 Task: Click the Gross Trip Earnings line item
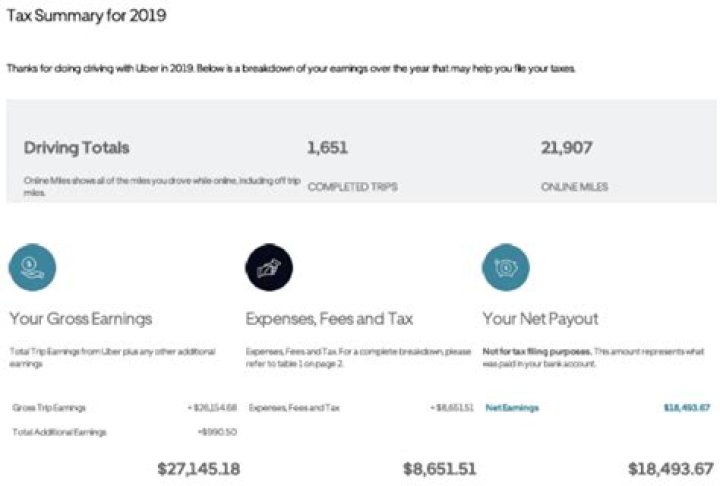[x=49, y=408]
